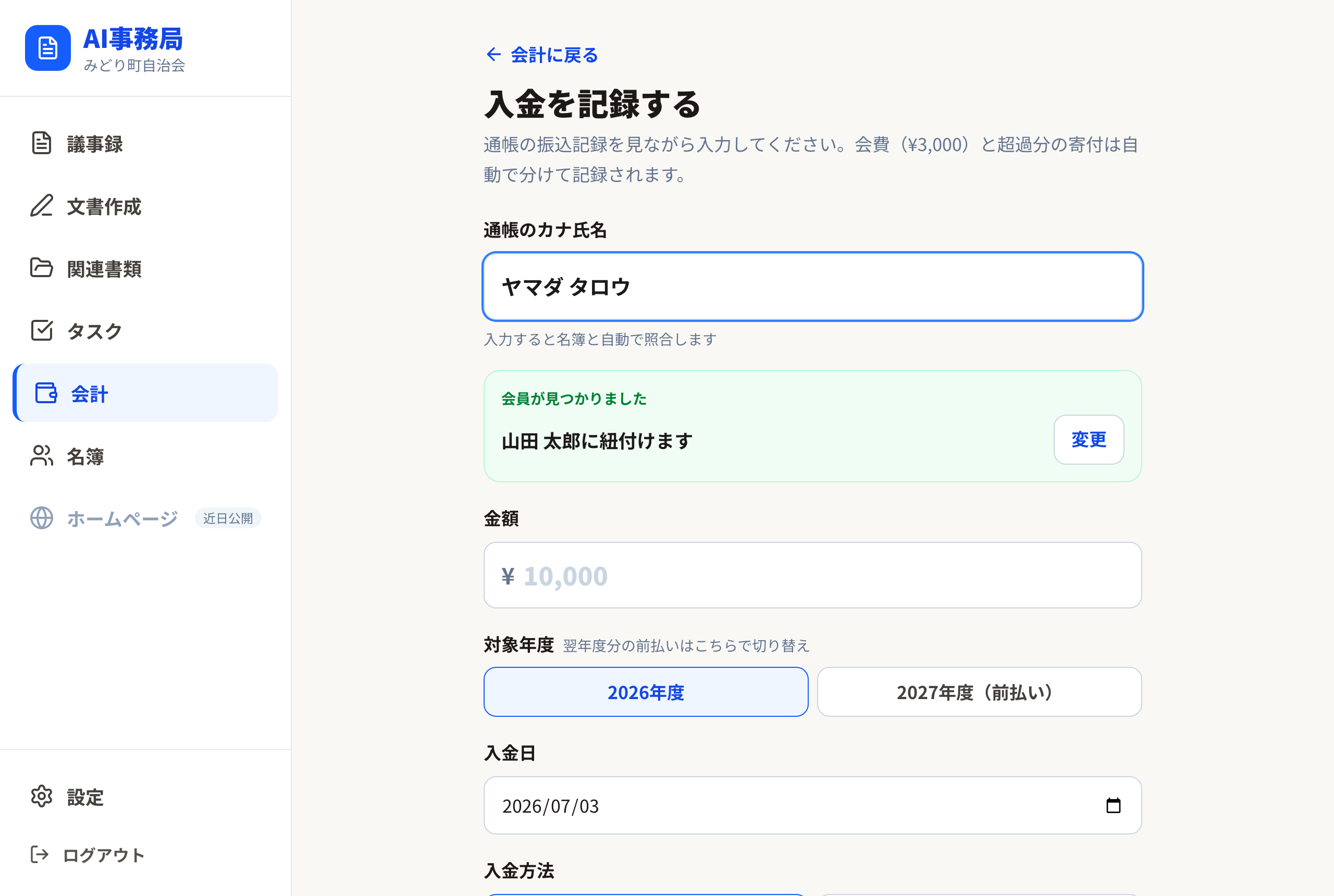This screenshot has width=1334, height=896.
Task: Click the ホームページ menu label
Action: point(122,519)
